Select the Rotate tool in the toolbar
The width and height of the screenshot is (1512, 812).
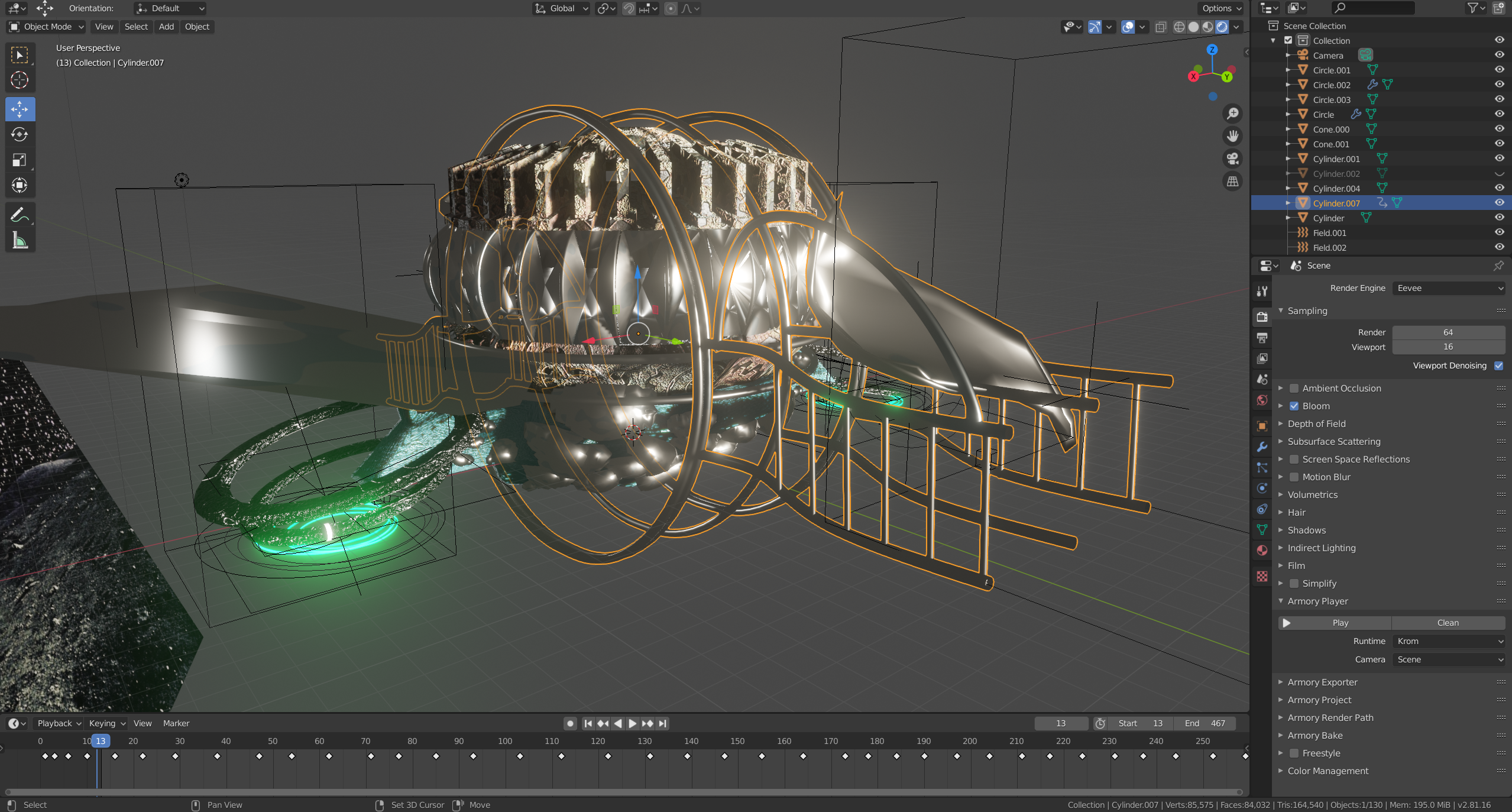[x=20, y=135]
